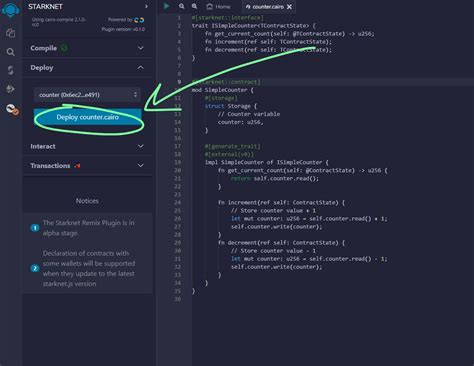Click '// Store counter value - 1' comment

pyautogui.click(x=273, y=251)
